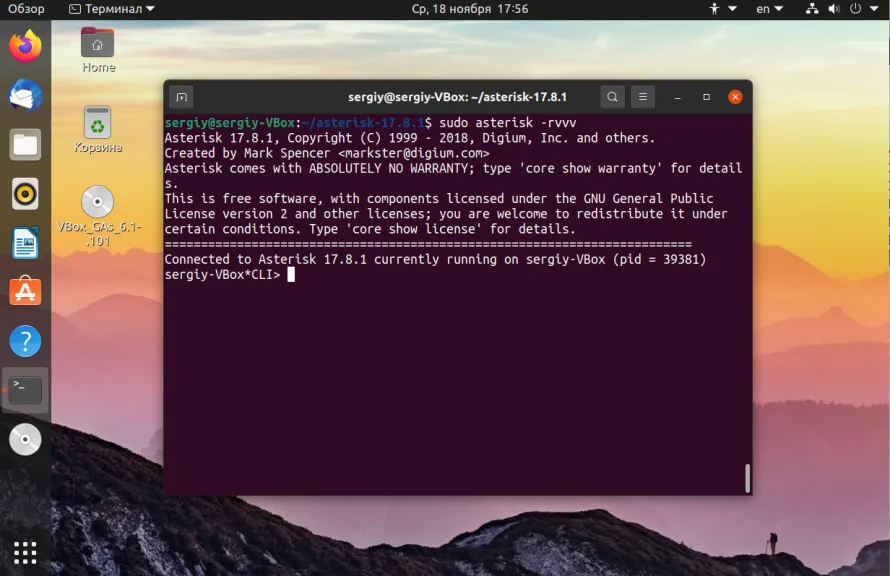
Task: Click 'core show warranty' text
Action: (591, 168)
